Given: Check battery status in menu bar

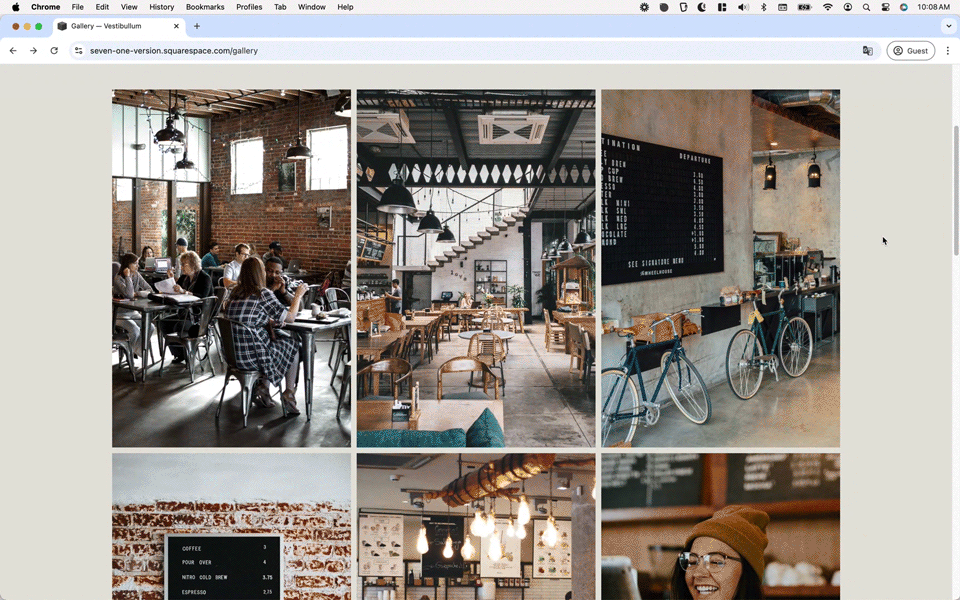Looking at the screenshot, I should click(x=804, y=7).
